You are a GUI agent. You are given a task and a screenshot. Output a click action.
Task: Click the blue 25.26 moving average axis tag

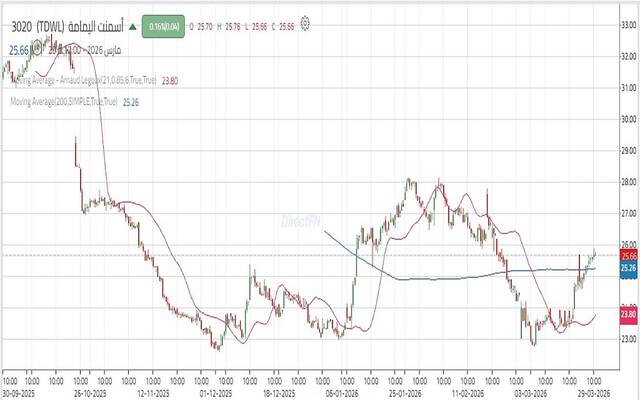click(629, 268)
